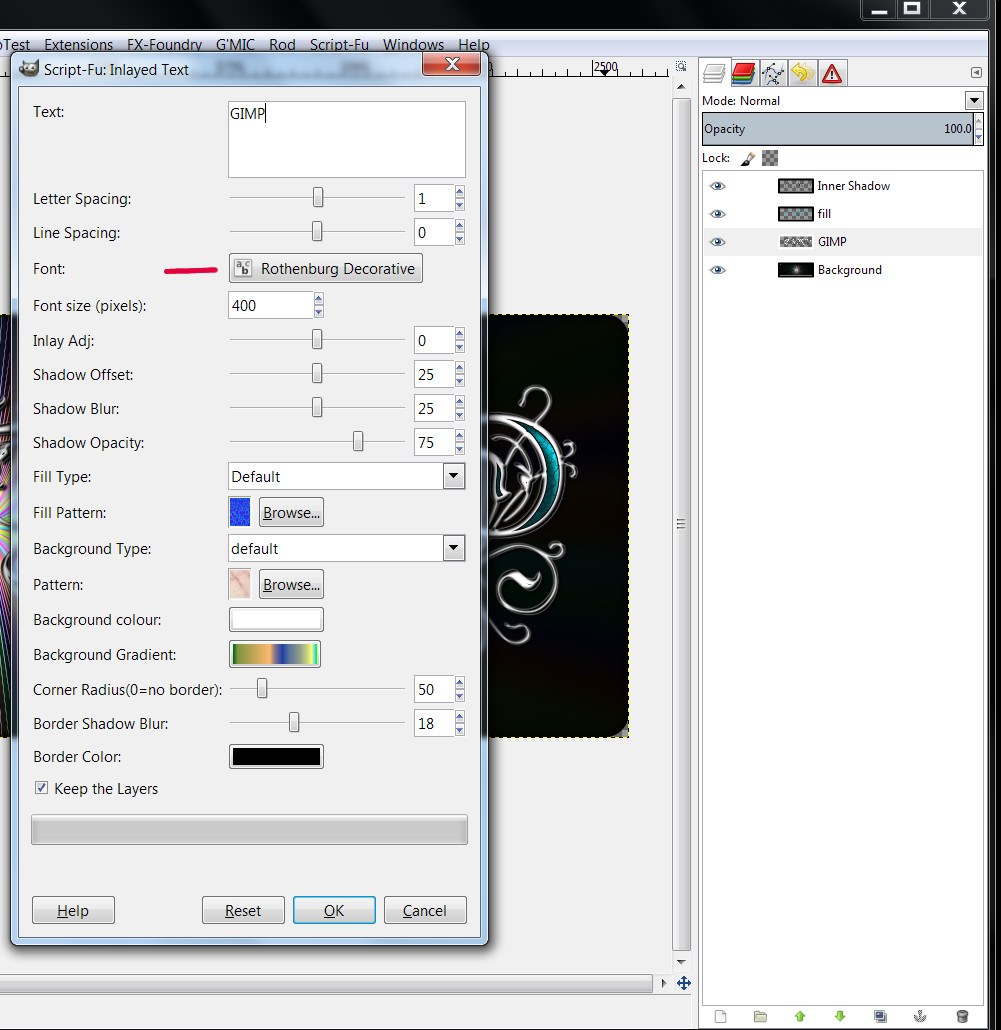Lower the selected layer with the down arrow
The width and height of the screenshot is (1001, 1030).
(840, 1016)
